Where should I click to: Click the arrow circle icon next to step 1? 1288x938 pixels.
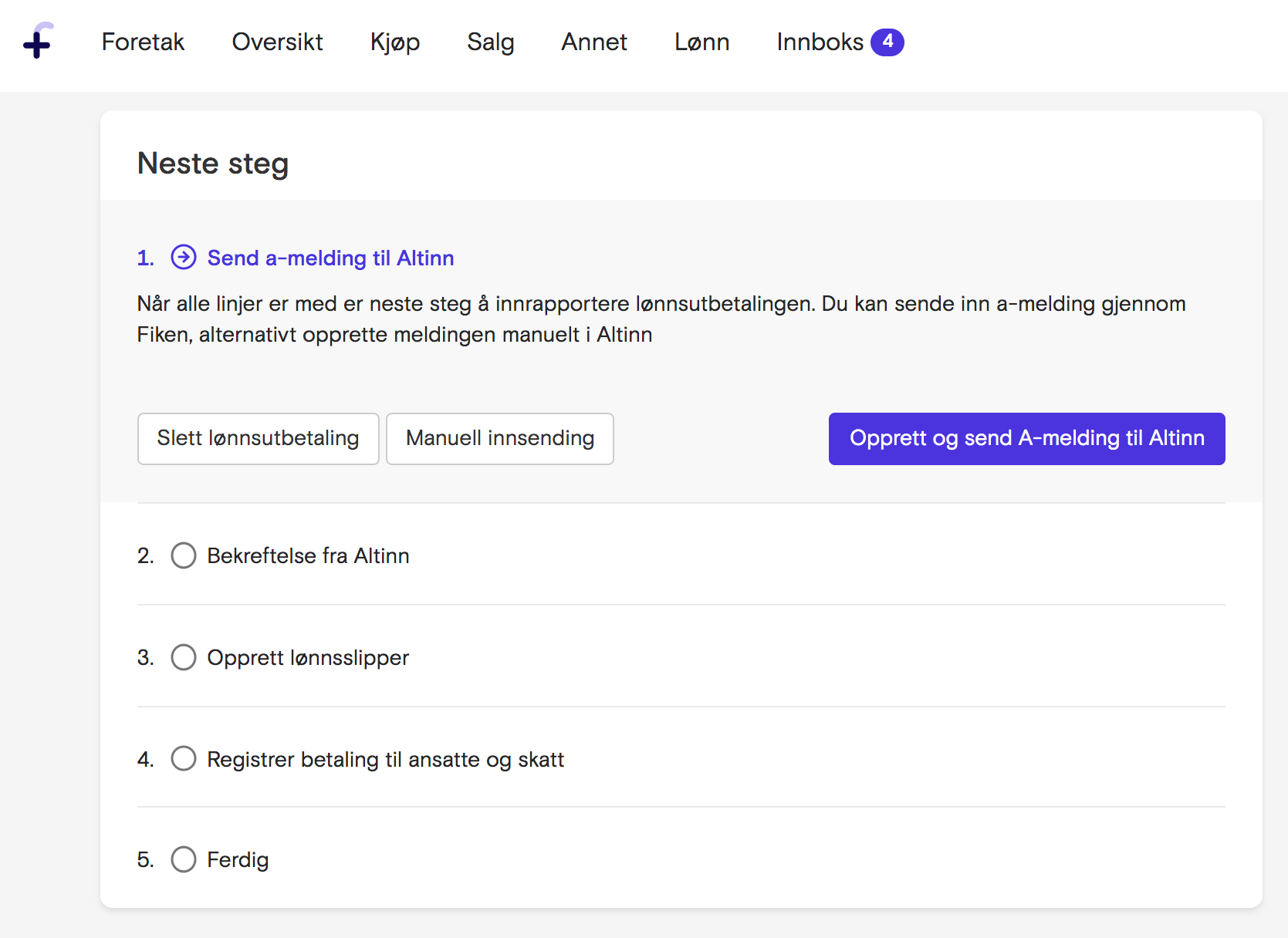tap(184, 257)
